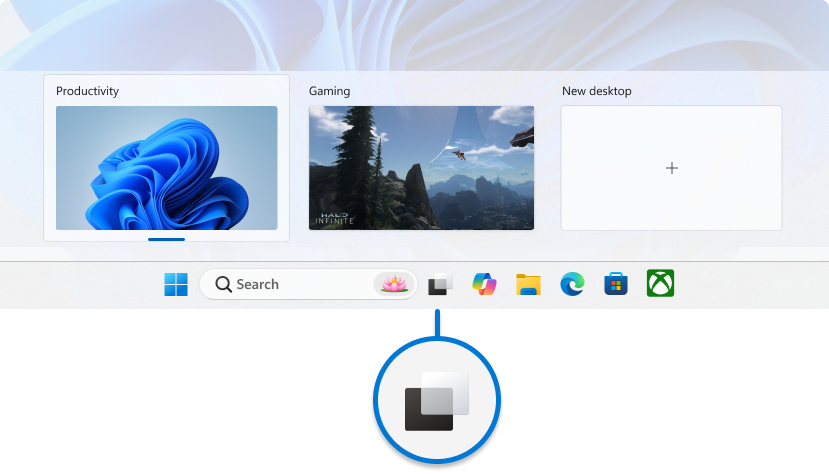The width and height of the screenshot is (829, 474).
Task: Add a new desktop with plus sign
Action: click(x=671, y=168)
